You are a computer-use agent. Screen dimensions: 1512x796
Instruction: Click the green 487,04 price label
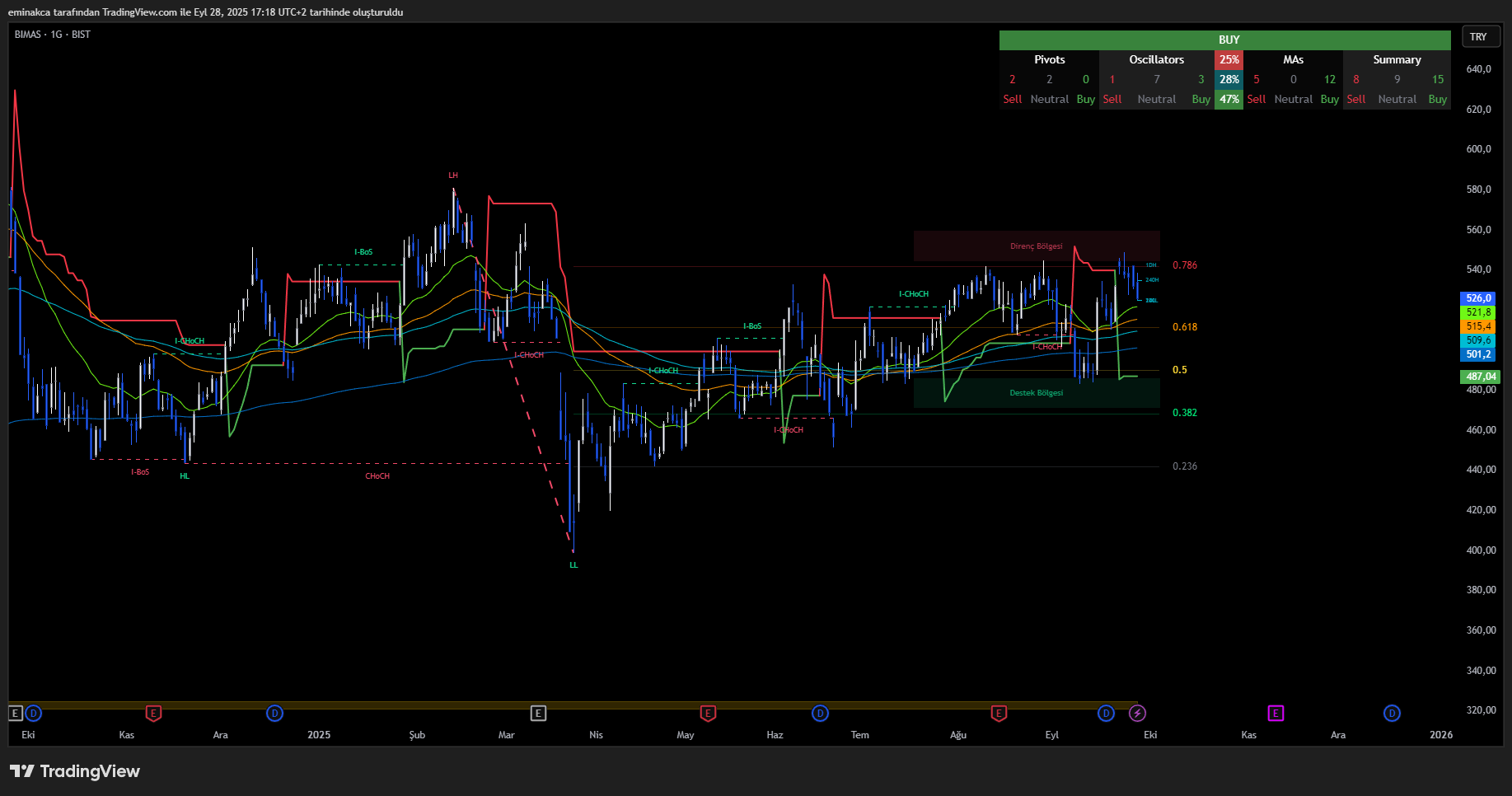click(1480, 377)
